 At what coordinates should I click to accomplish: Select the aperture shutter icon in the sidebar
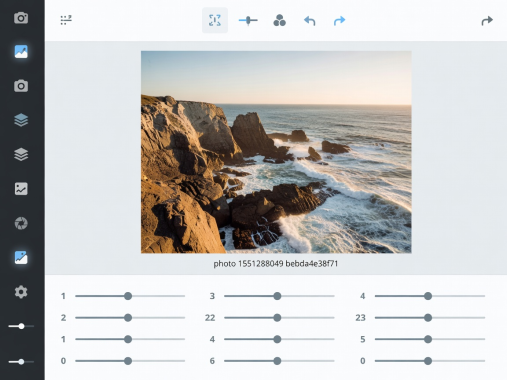(x=21, y=223)
